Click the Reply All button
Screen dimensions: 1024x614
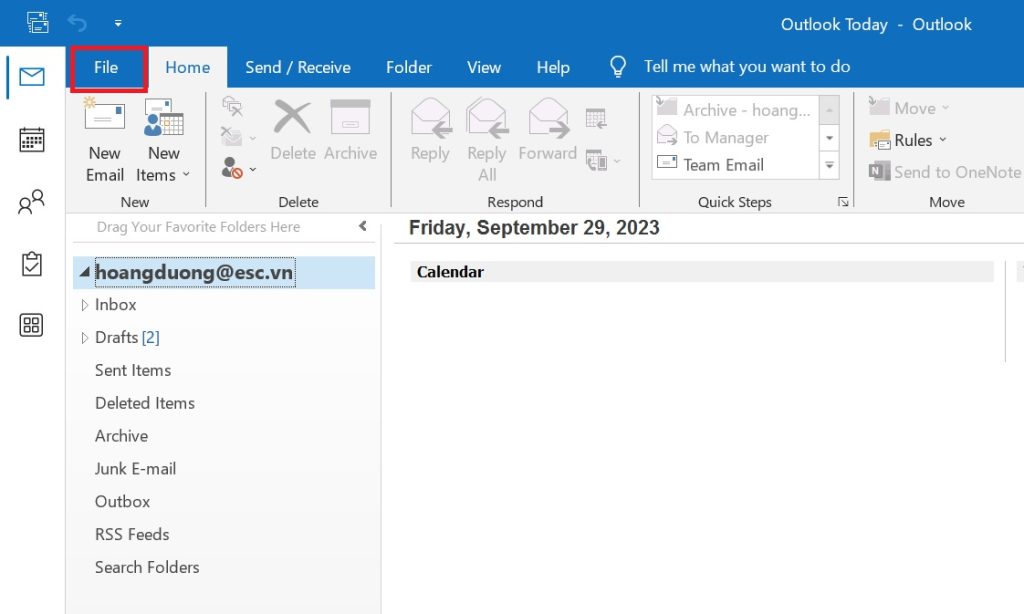click(x=487, y=140)
